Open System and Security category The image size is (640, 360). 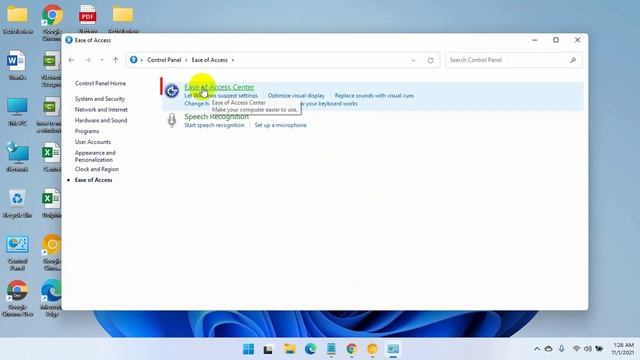pos(100,99)
